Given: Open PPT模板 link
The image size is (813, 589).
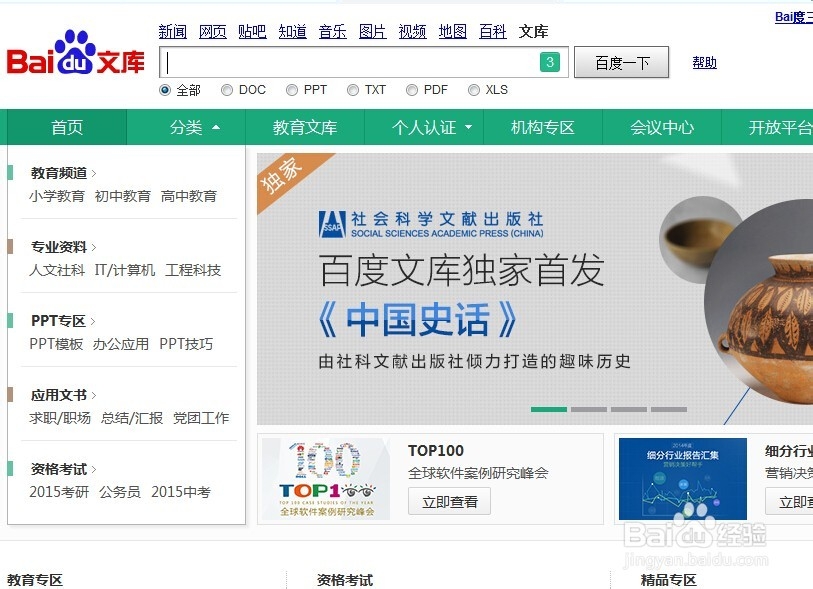Looking at the screenshot, I should coord(56,344).
